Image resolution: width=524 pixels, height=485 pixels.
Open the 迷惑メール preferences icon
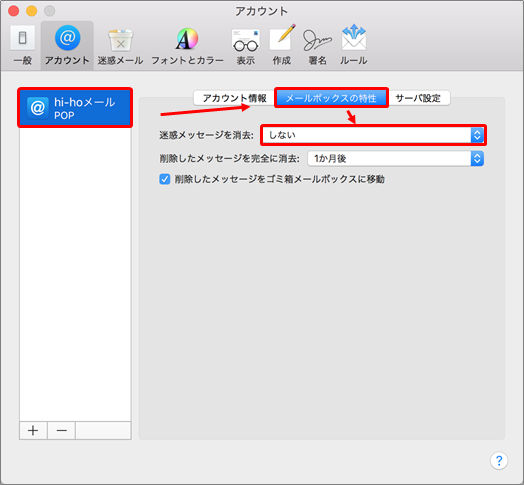[x=120, y=45]
